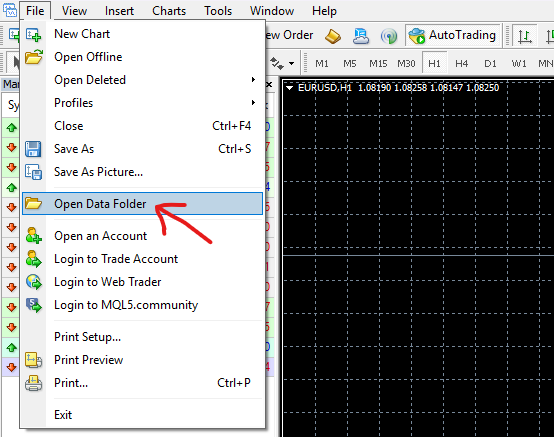This screenshot has height=437, width=554.
Task: Open the View menu
Action: 74,11
